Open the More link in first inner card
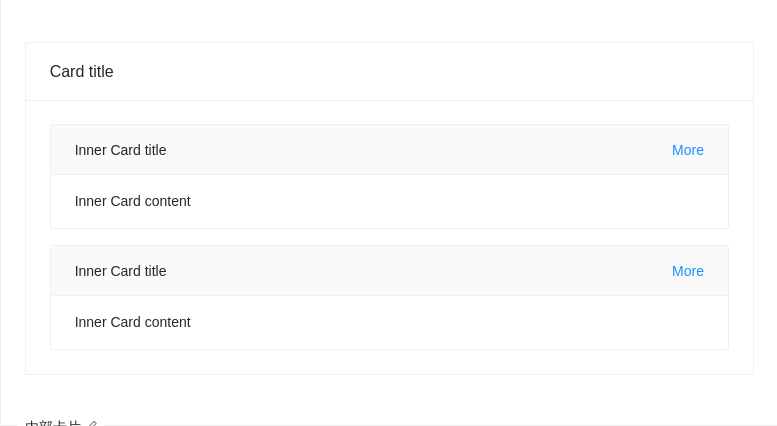The image size is (777, 426). (x=687, y=150)
